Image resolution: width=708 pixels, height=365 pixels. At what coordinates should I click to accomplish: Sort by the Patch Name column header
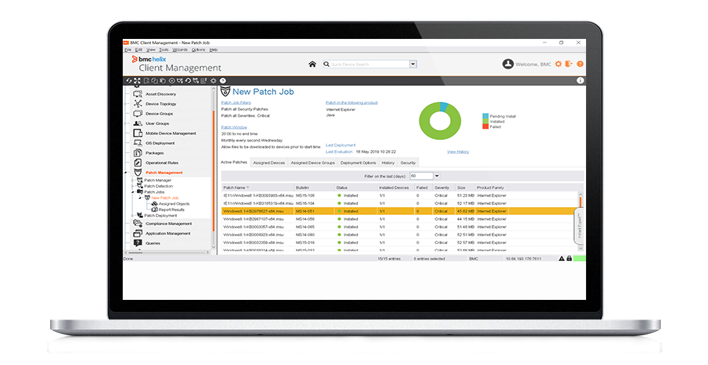[257, 187]
